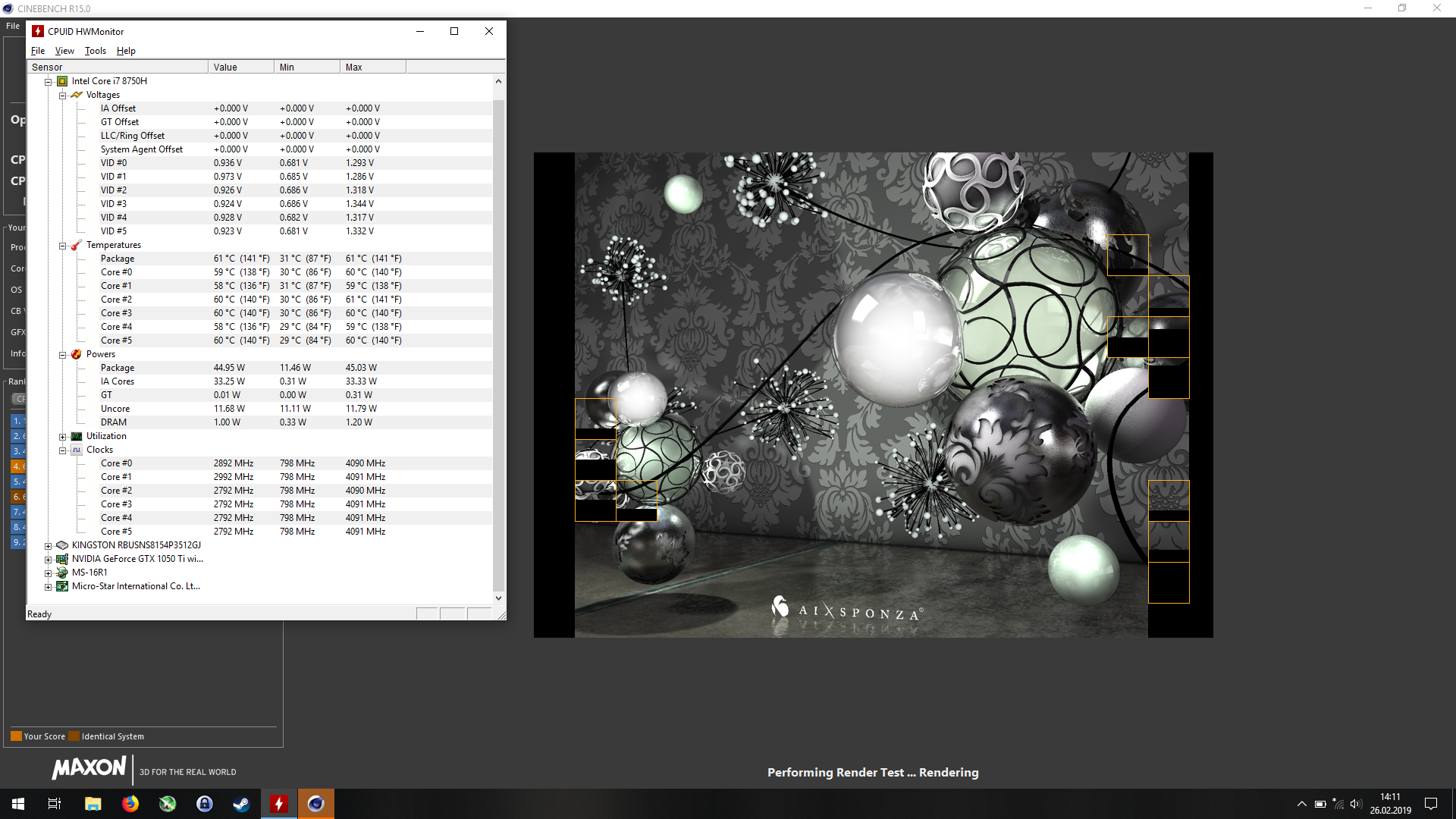The width and height of the screenshot is (1456, 819).
Task: Click the Max column header
Action: tap(372, 67)
